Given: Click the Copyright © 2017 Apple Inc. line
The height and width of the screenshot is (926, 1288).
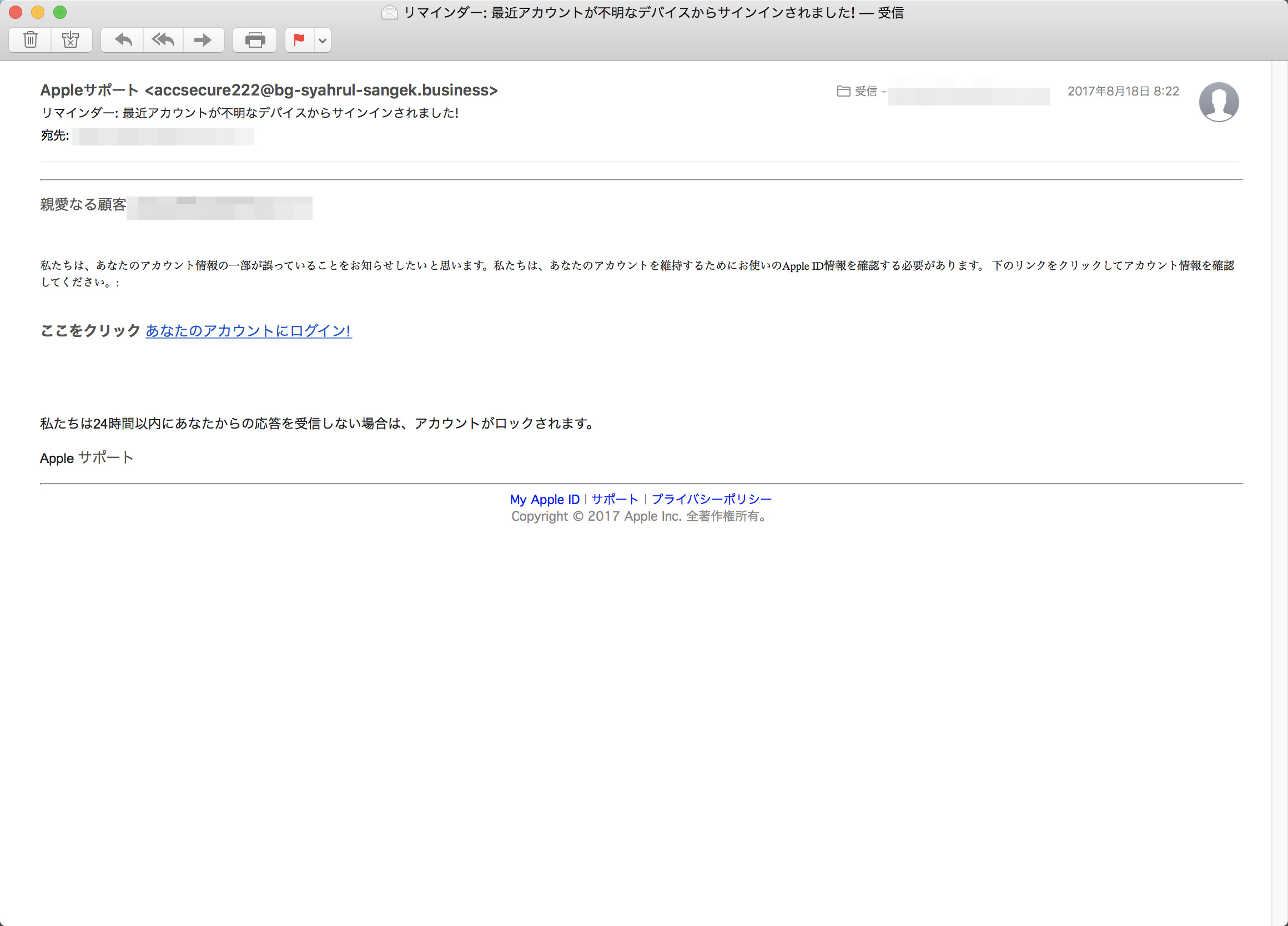Looking at the screenshot, I should coord(640,517).
